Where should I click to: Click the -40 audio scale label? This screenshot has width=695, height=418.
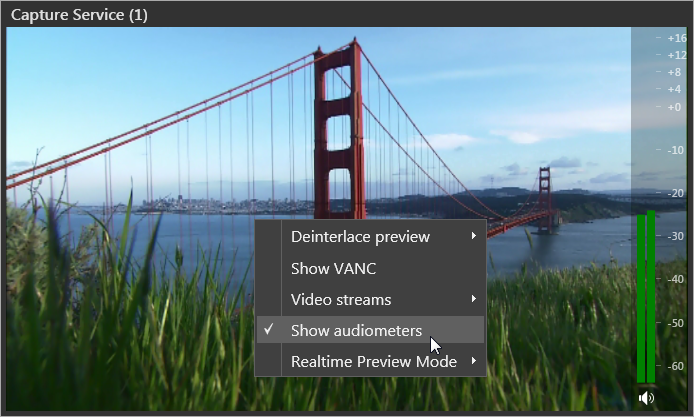675,279
